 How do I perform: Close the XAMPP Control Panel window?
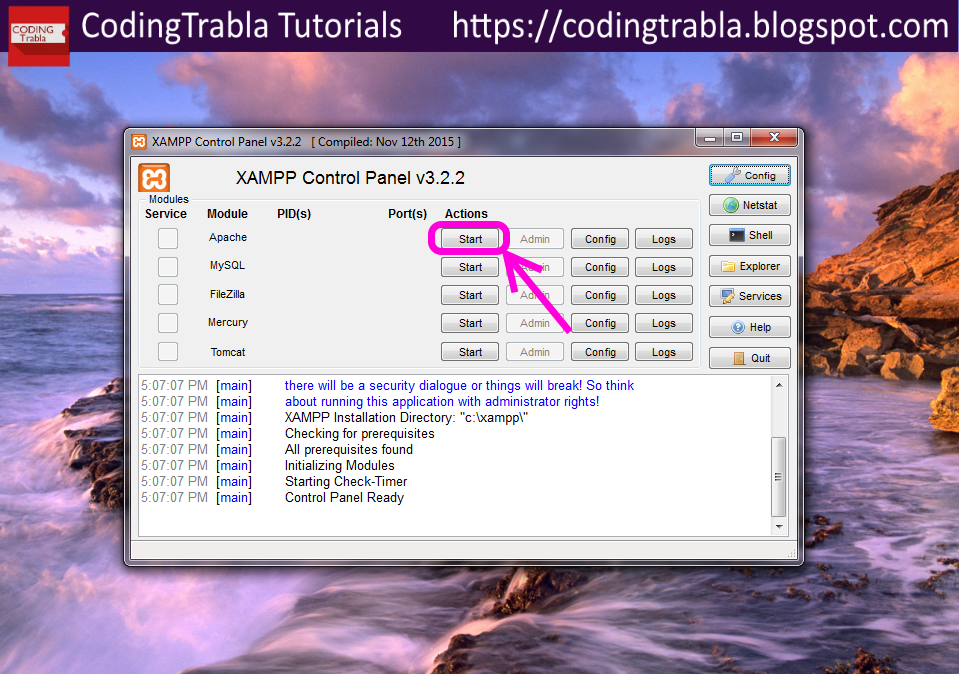(x=774, y=138)
